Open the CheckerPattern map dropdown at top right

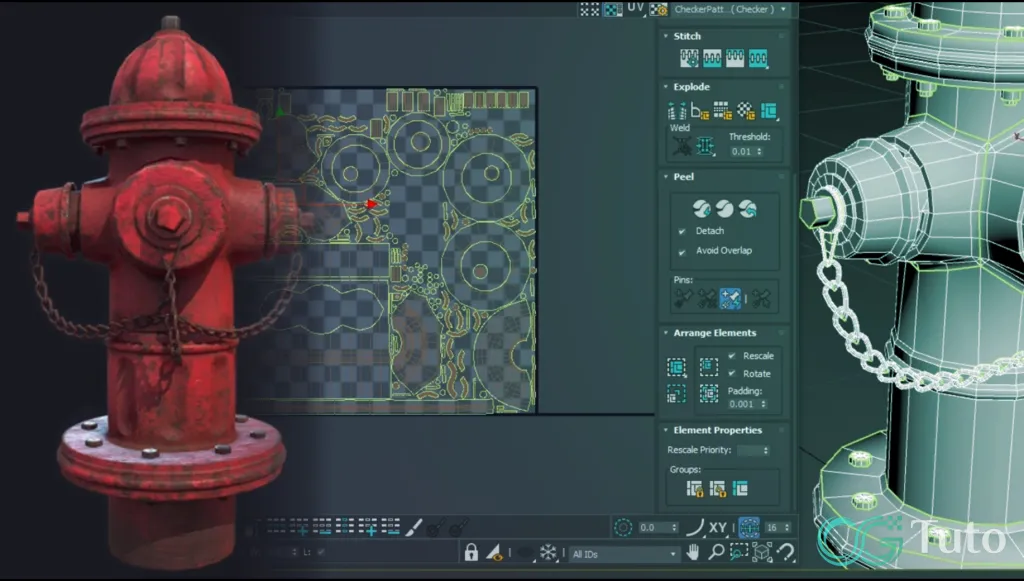783,9
